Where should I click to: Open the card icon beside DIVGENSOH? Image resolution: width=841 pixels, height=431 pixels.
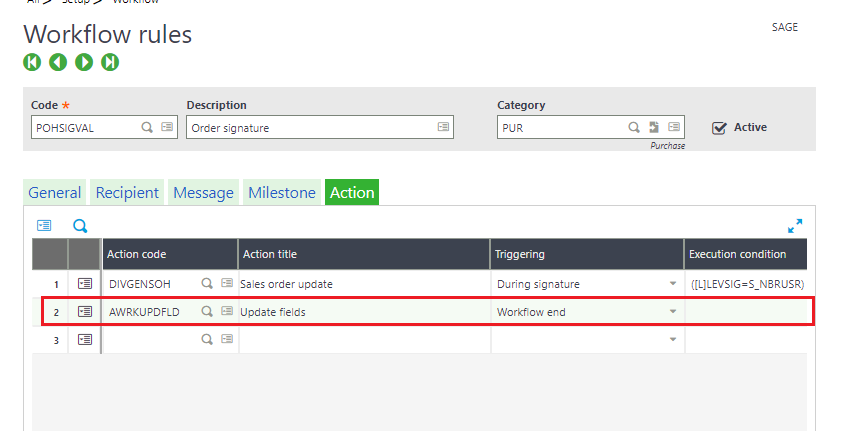pos(227,283)
